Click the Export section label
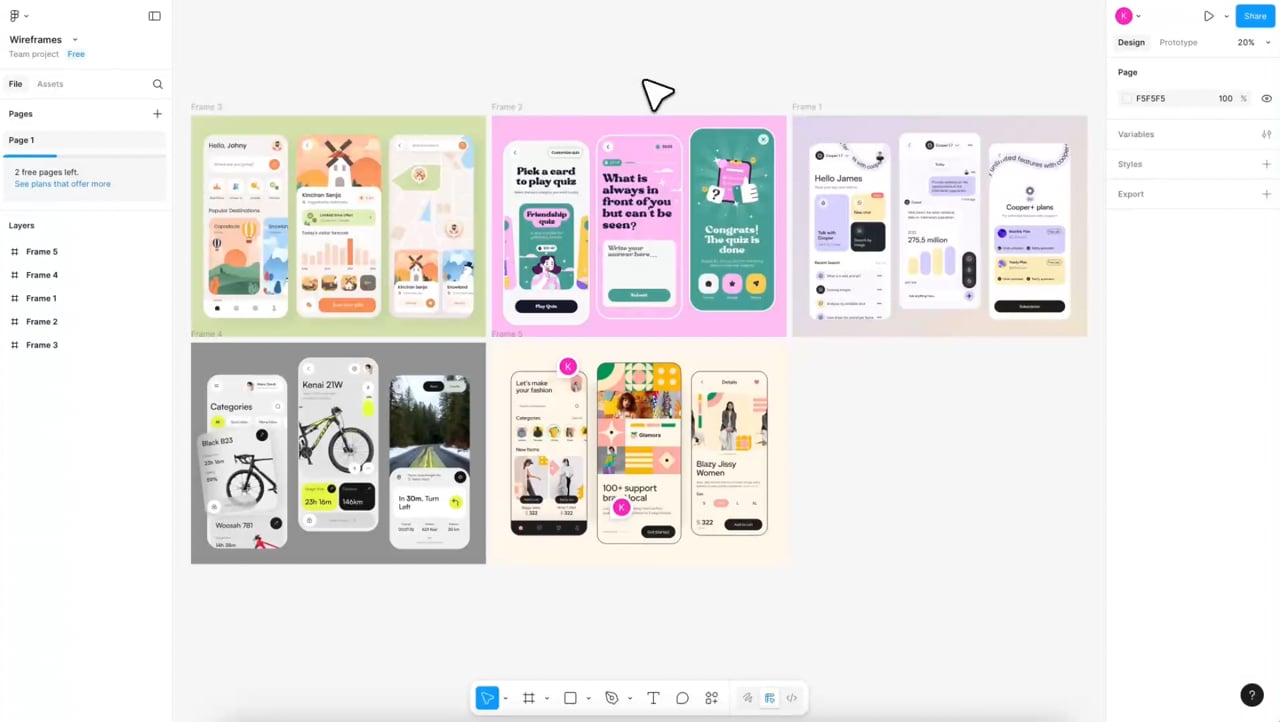Screen dimensions: 1280x722 (1131, 194)
